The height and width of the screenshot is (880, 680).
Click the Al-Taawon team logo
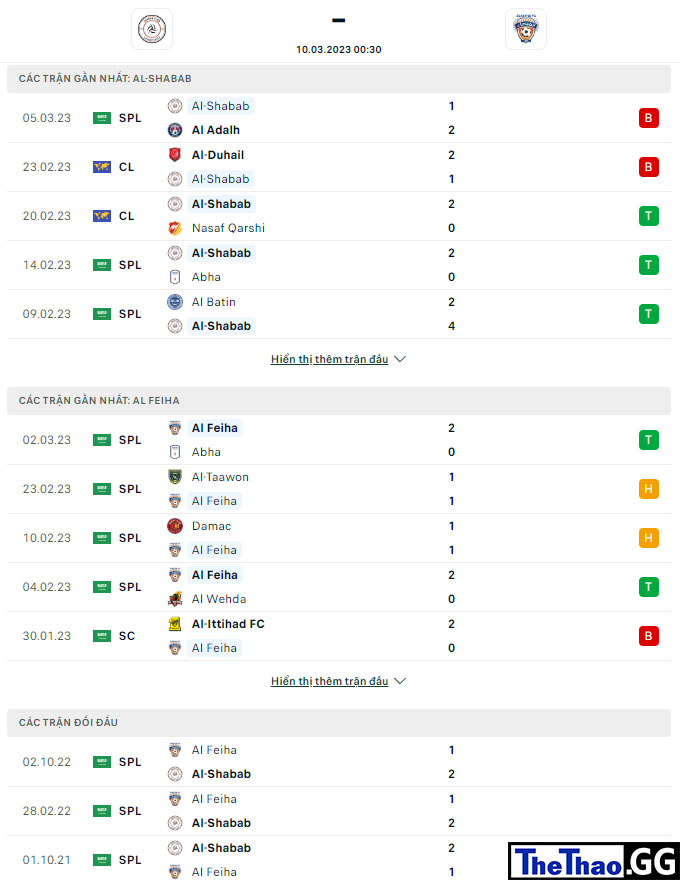tap(175, 477)
